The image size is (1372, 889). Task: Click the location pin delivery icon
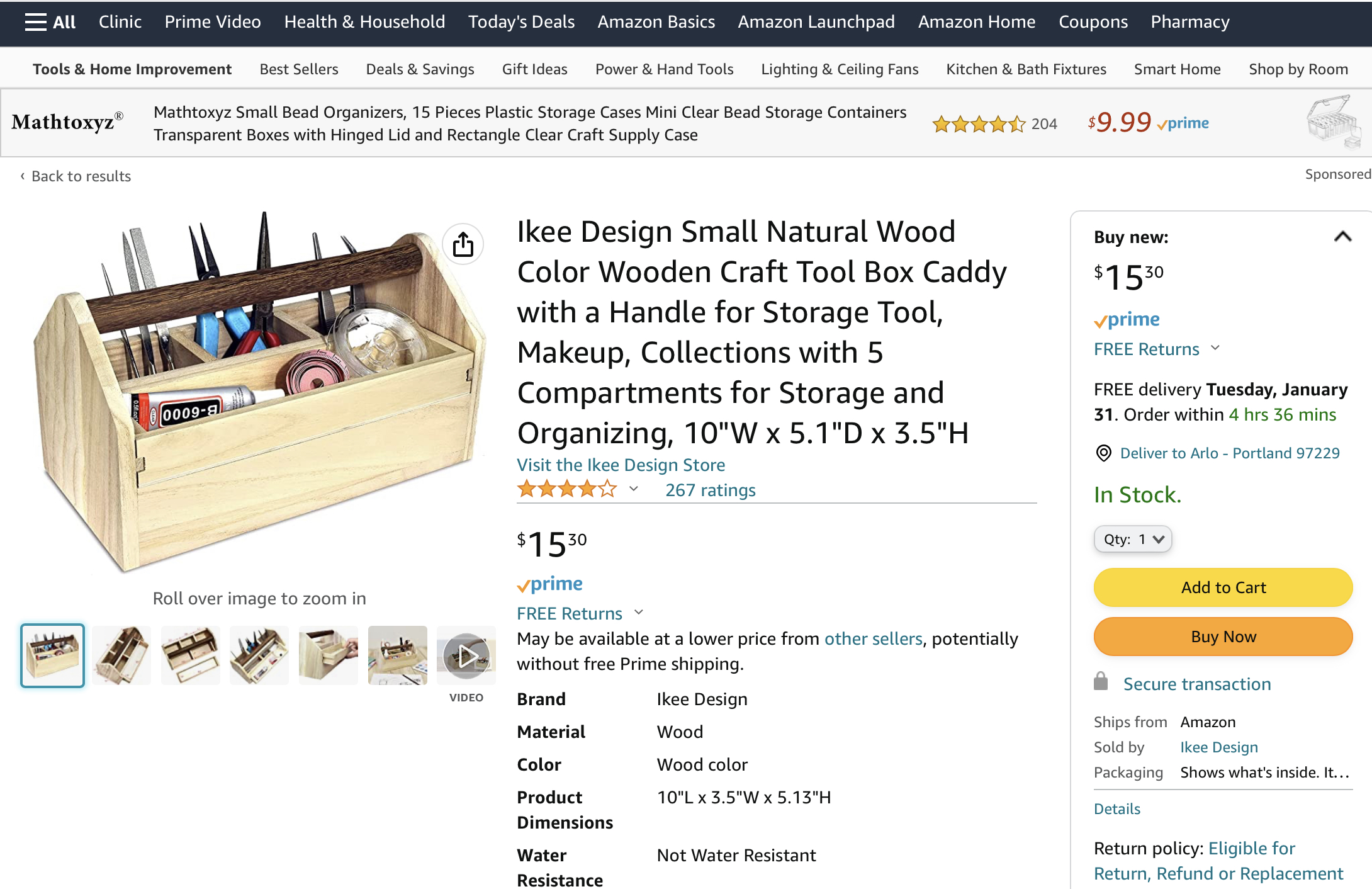point(1103,453)
